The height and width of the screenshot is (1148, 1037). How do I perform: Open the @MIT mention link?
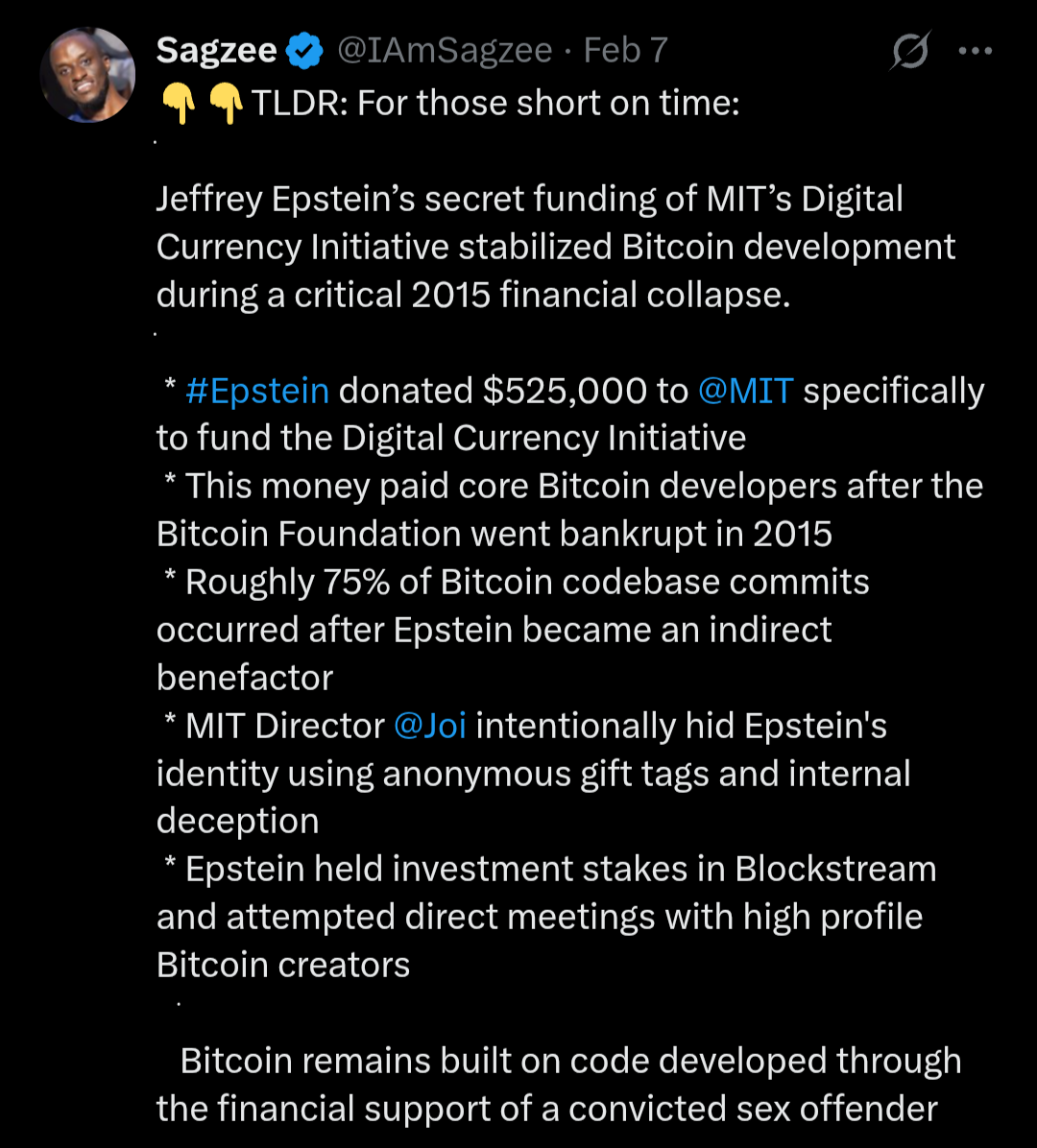[745, 391]
